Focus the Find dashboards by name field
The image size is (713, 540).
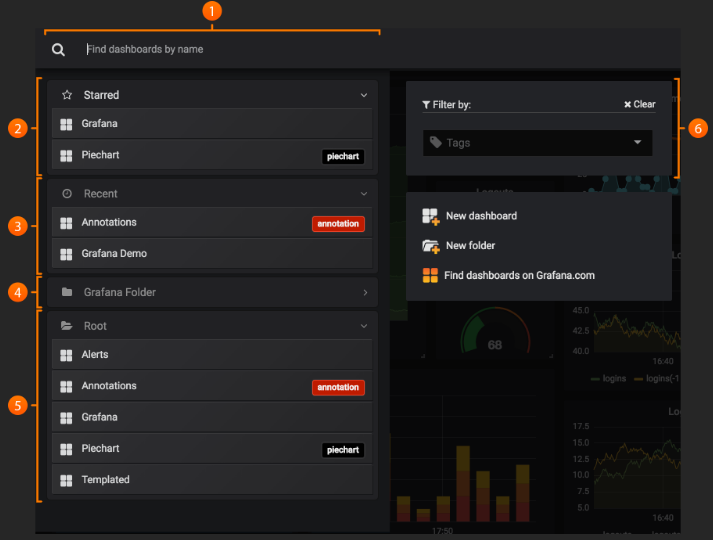point(230,49)
